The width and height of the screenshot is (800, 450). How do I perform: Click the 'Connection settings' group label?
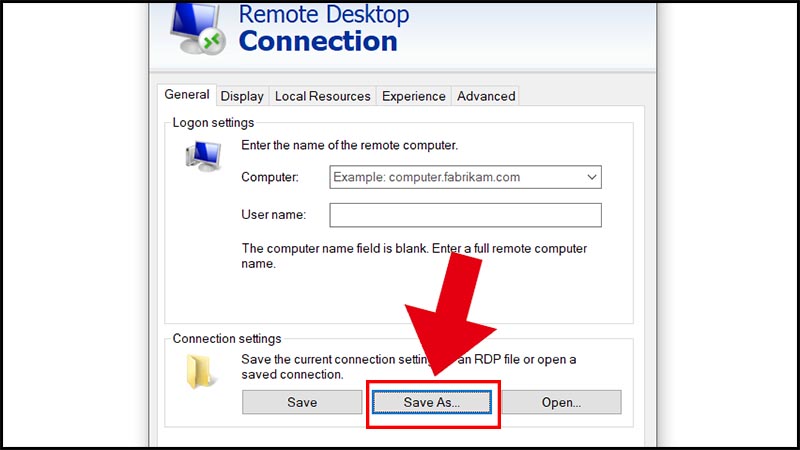[x=227, y=339]
